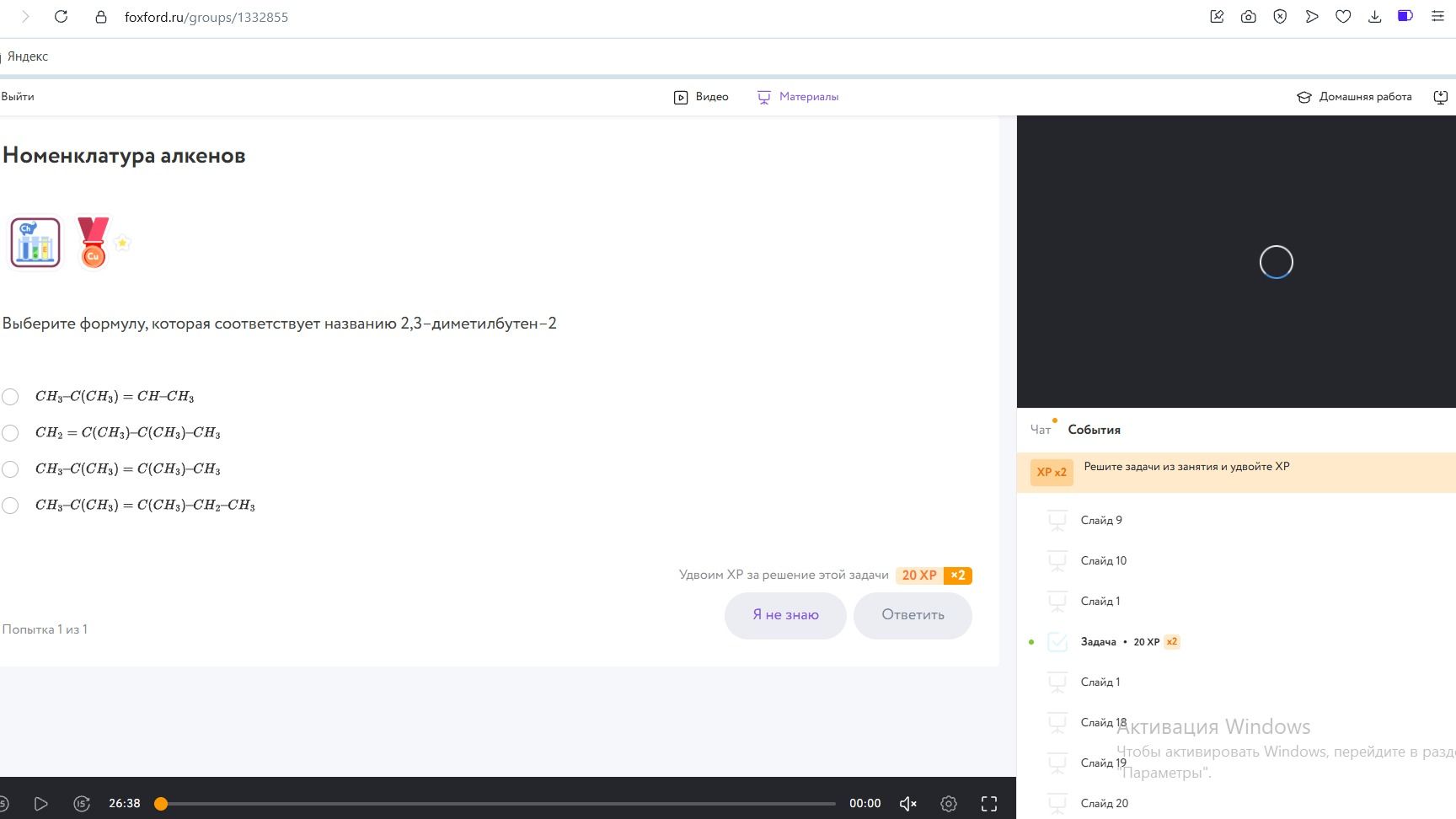Select answer CH2=C(CH3)–C(CH3)–CH3
Viewport: 1456px width, 819px height.
pos(10,433)
